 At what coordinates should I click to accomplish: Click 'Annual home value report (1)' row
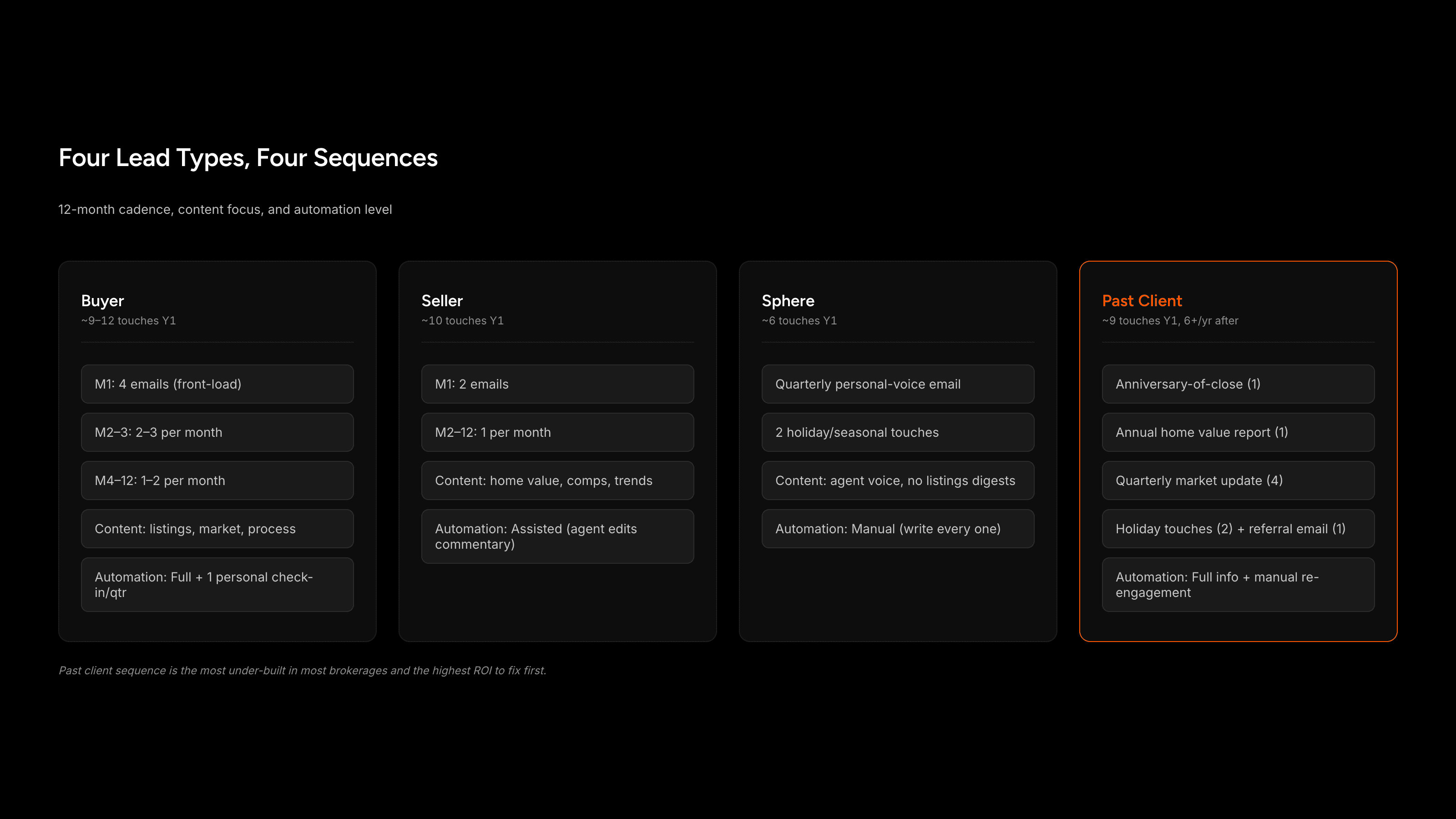[x=1239, y=432]
